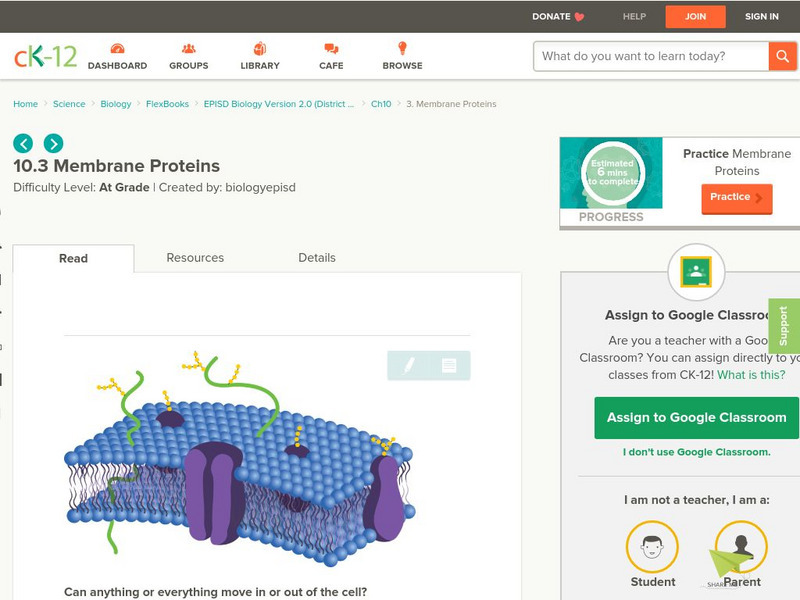Choose the Parent role option

(x=742, y=549)
